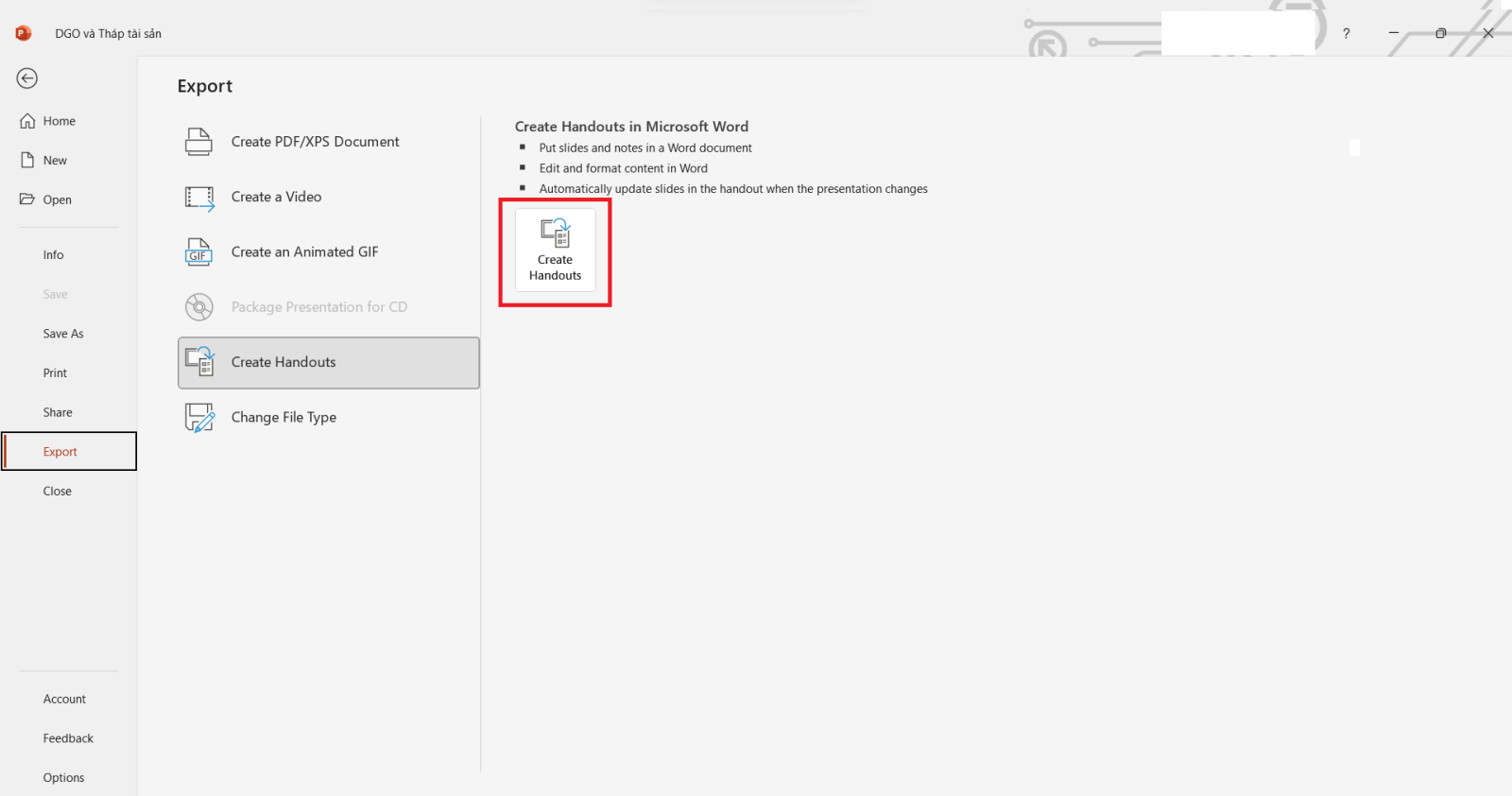Click 'Automatically update slides in the handout' text
This screenshot has width=1512, height=796.
pyautogui.click(x=733, y=189)
